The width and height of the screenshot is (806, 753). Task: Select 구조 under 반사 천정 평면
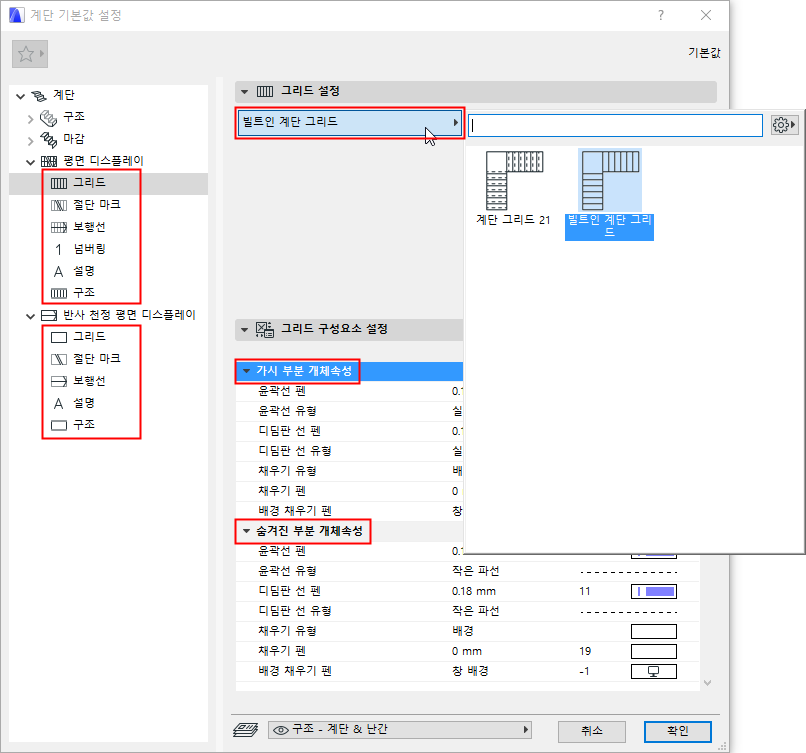click(84, 425)
